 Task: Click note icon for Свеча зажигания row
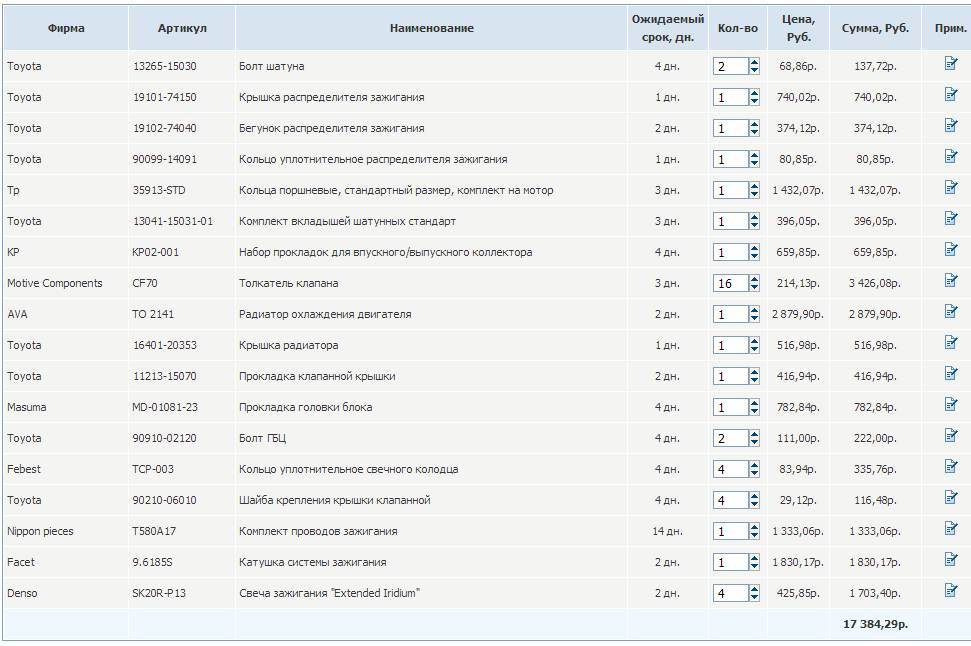951,591
